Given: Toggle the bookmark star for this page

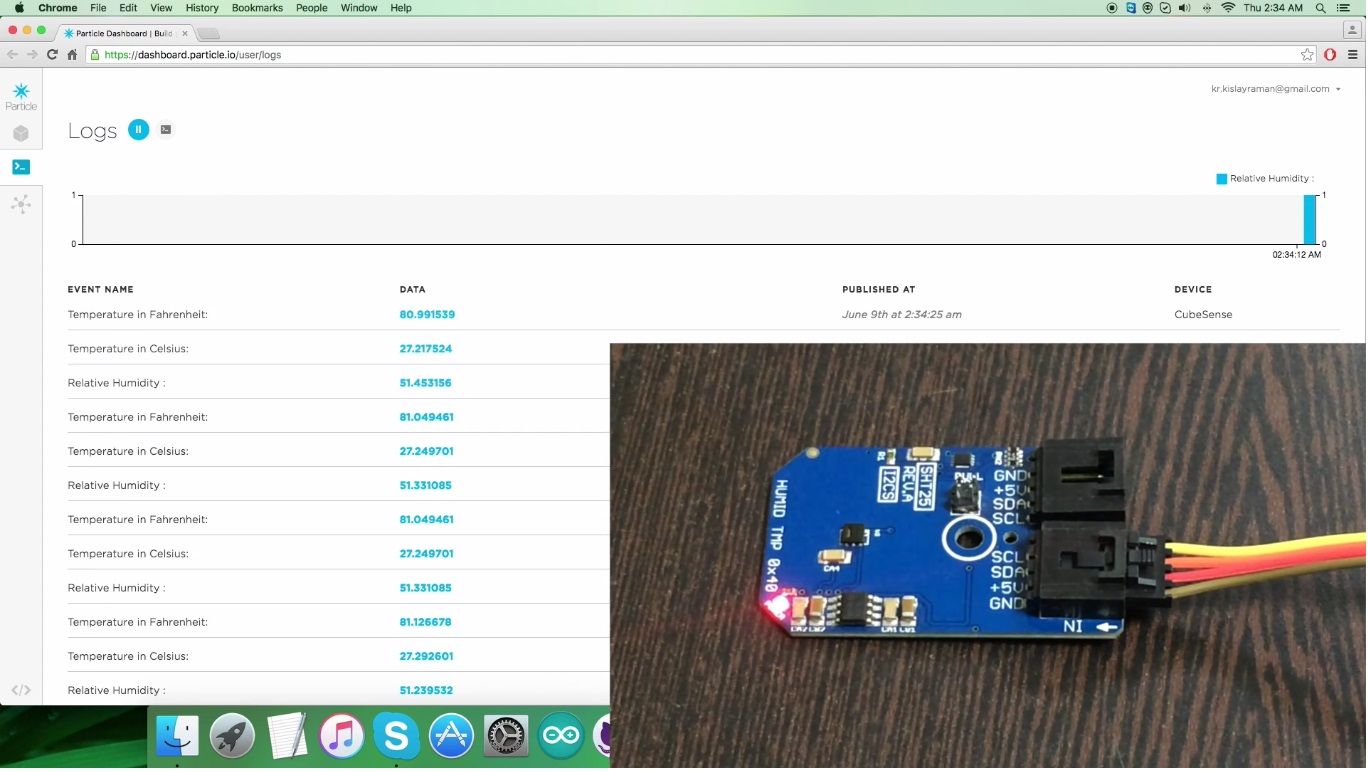Looking at the screenshot, I should tap(1307, 55).
